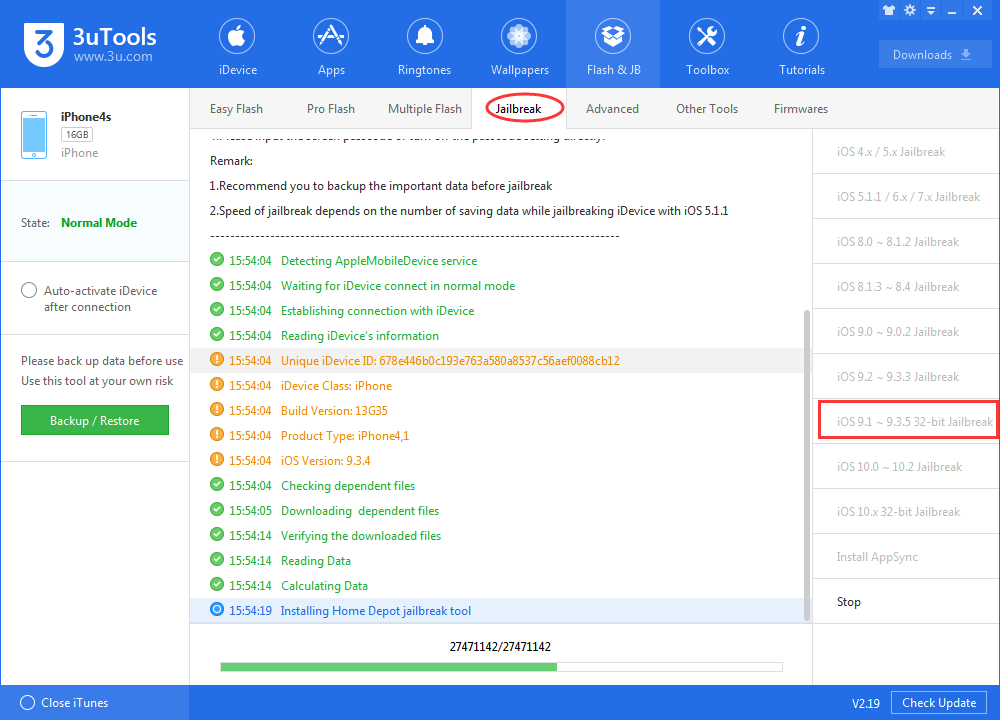Screen dimensions: 1000x720
Task: Go to the Ringtones bell icon
Action: (x=425, y=36)
